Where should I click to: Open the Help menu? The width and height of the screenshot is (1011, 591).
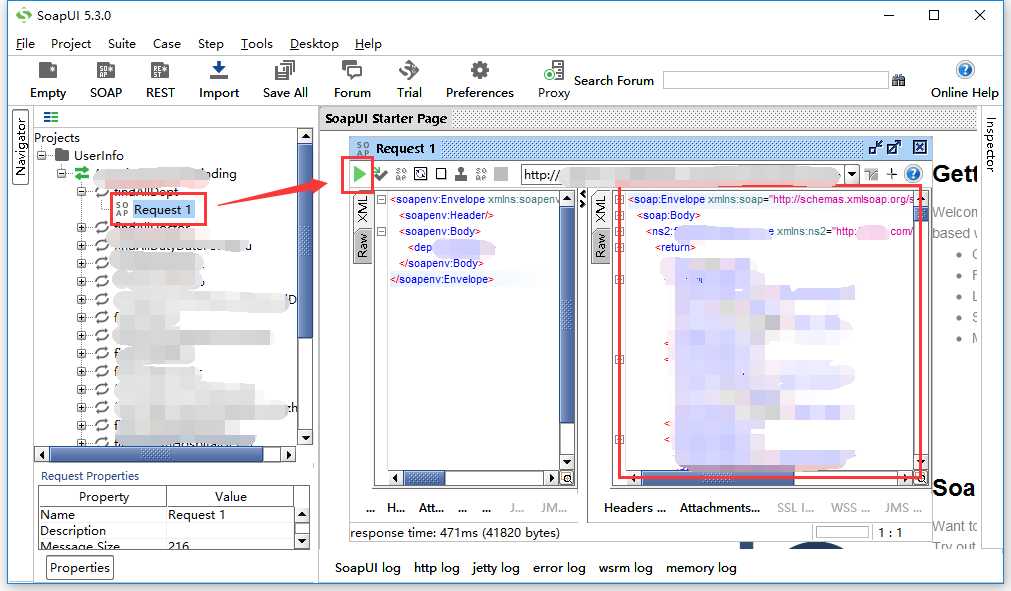(x=368, y=44)
